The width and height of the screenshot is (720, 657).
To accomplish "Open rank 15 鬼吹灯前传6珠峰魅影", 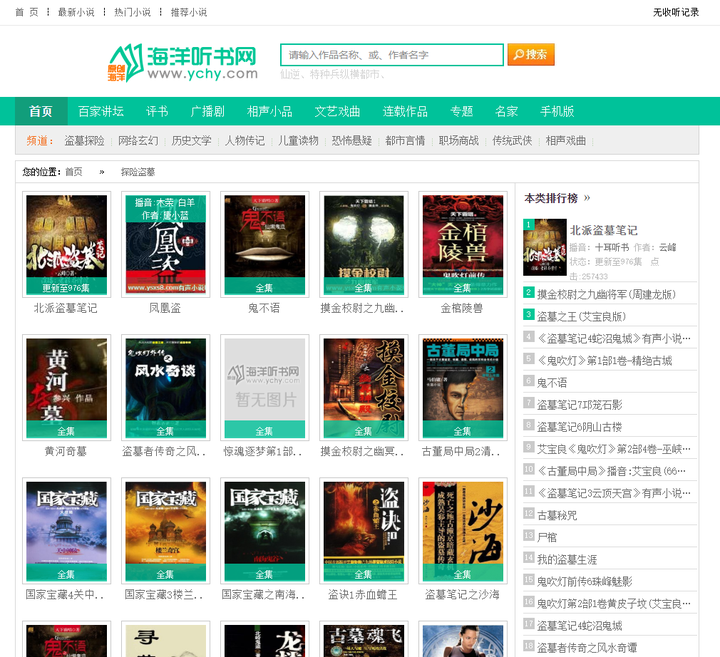I will (x=585, y=581).
